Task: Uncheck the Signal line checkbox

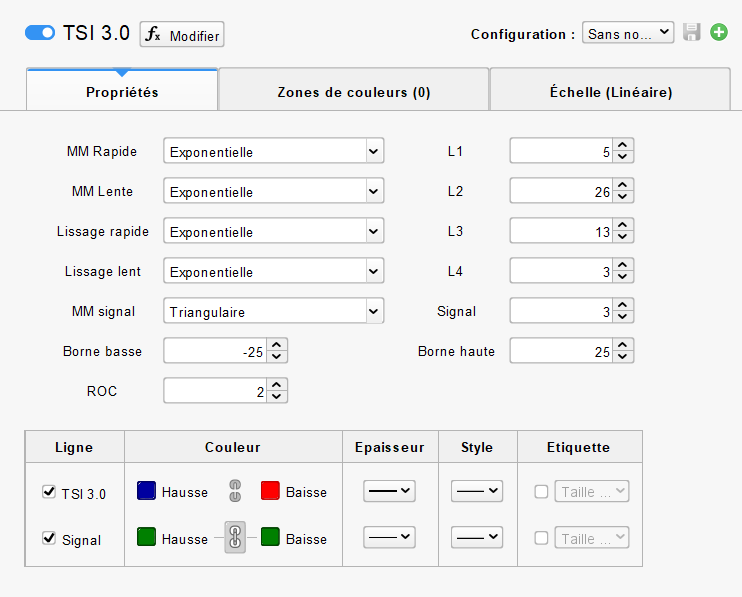Action: (x=48, y=538)
